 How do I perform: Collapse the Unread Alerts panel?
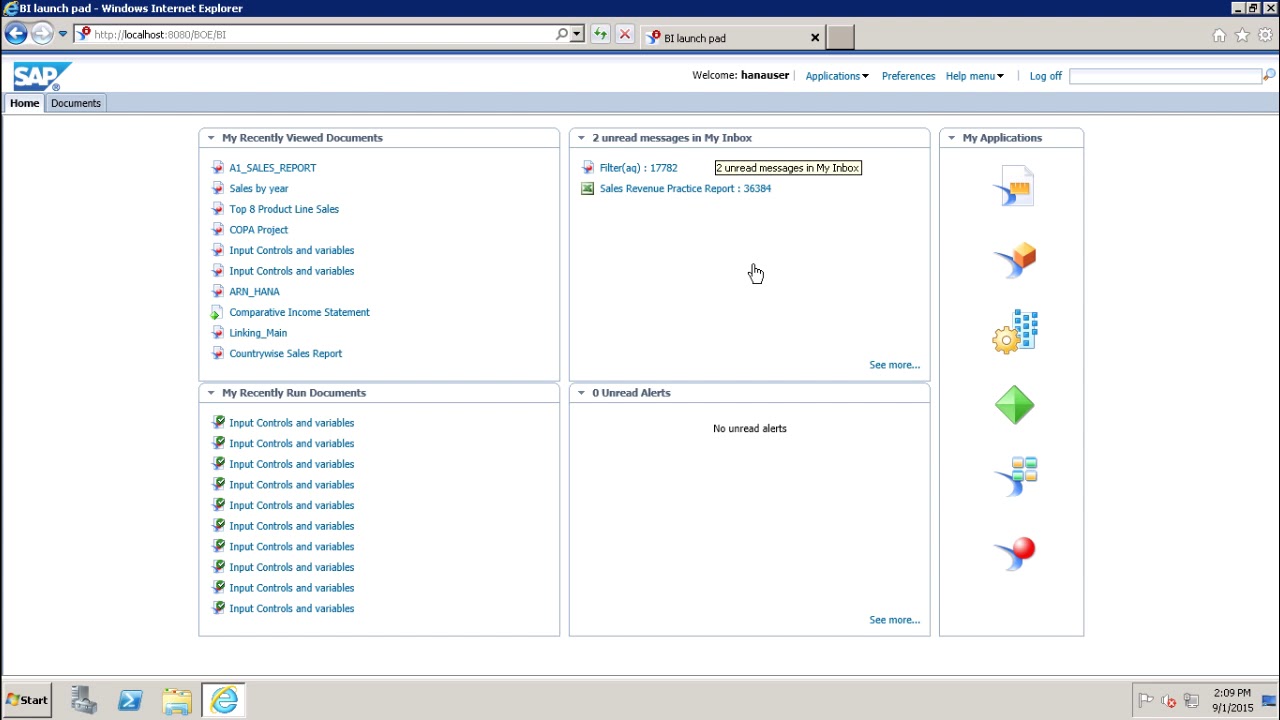coord(581,393)
